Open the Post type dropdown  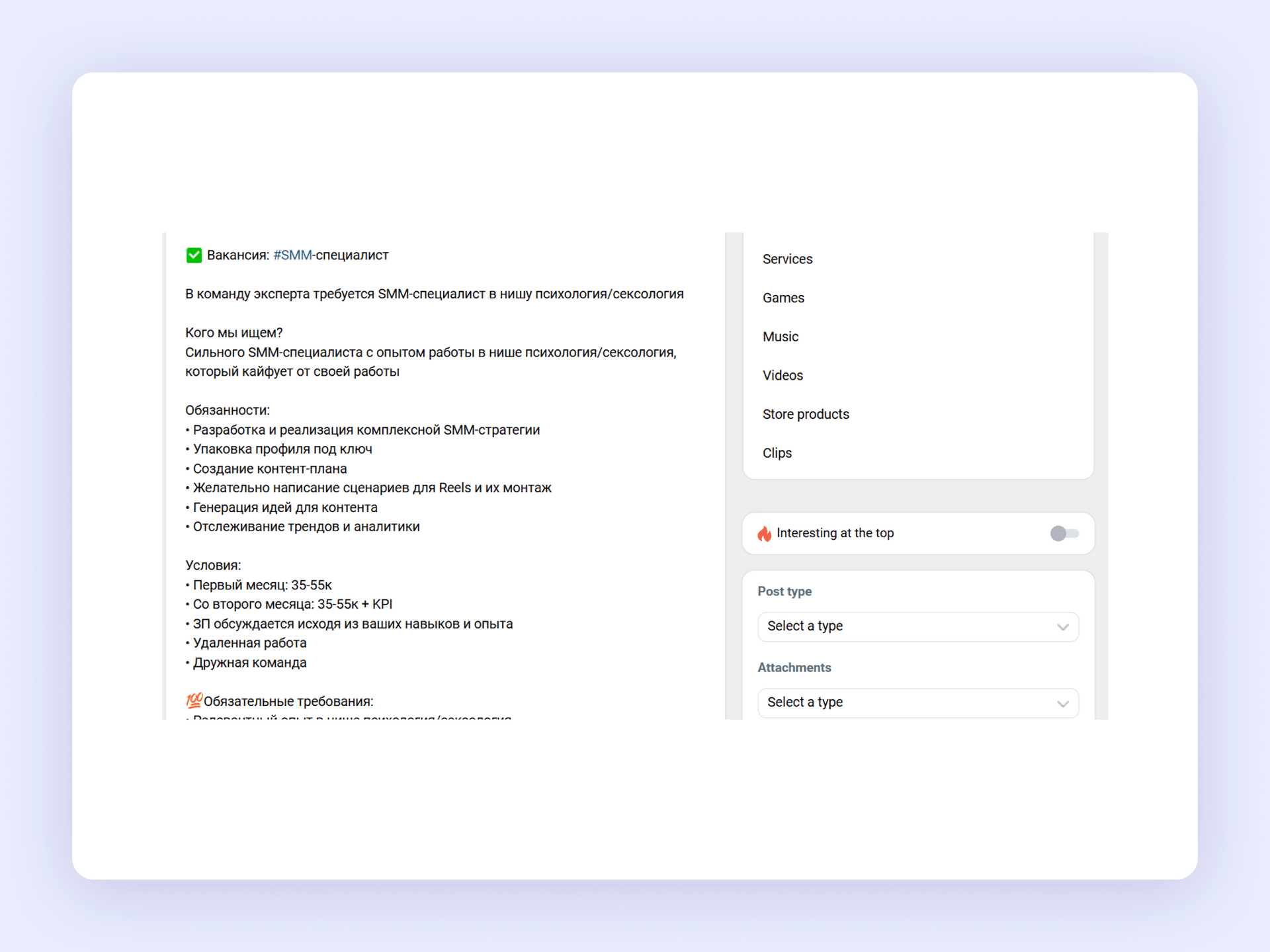pyautogui.click(x=918, y=627)
